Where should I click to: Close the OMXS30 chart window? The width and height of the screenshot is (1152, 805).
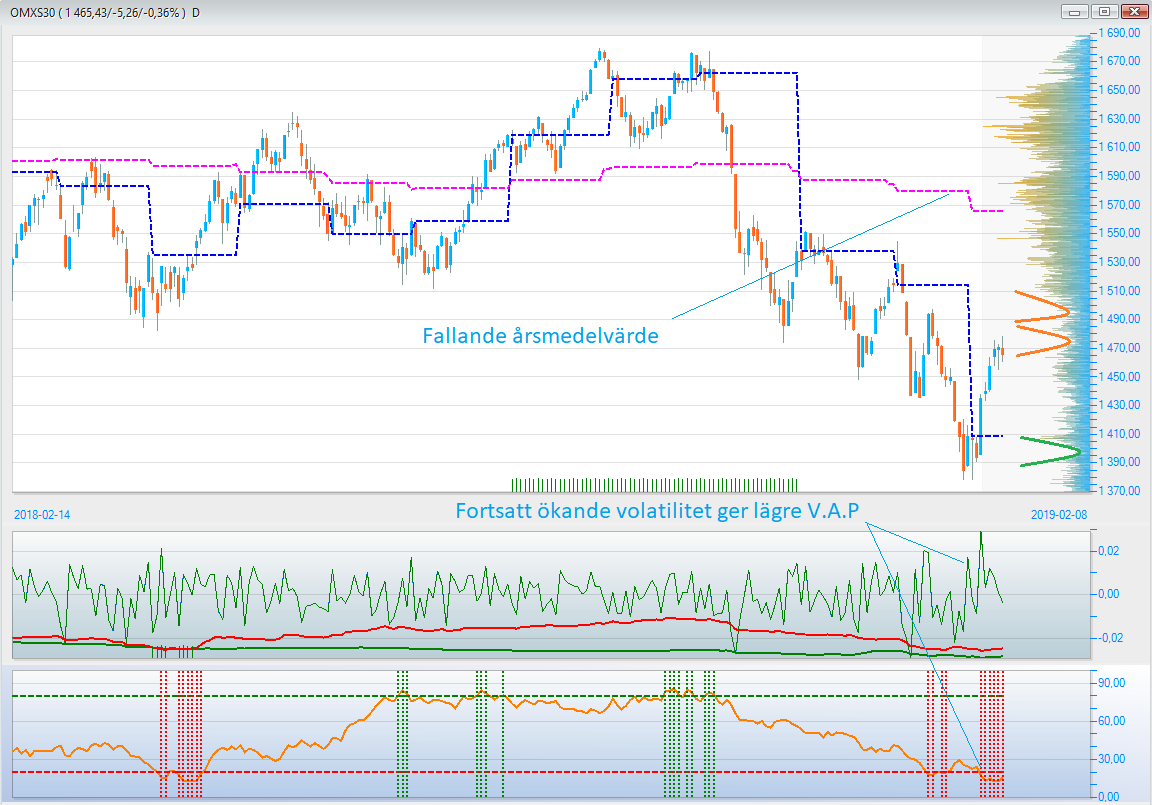(1134, 12)
